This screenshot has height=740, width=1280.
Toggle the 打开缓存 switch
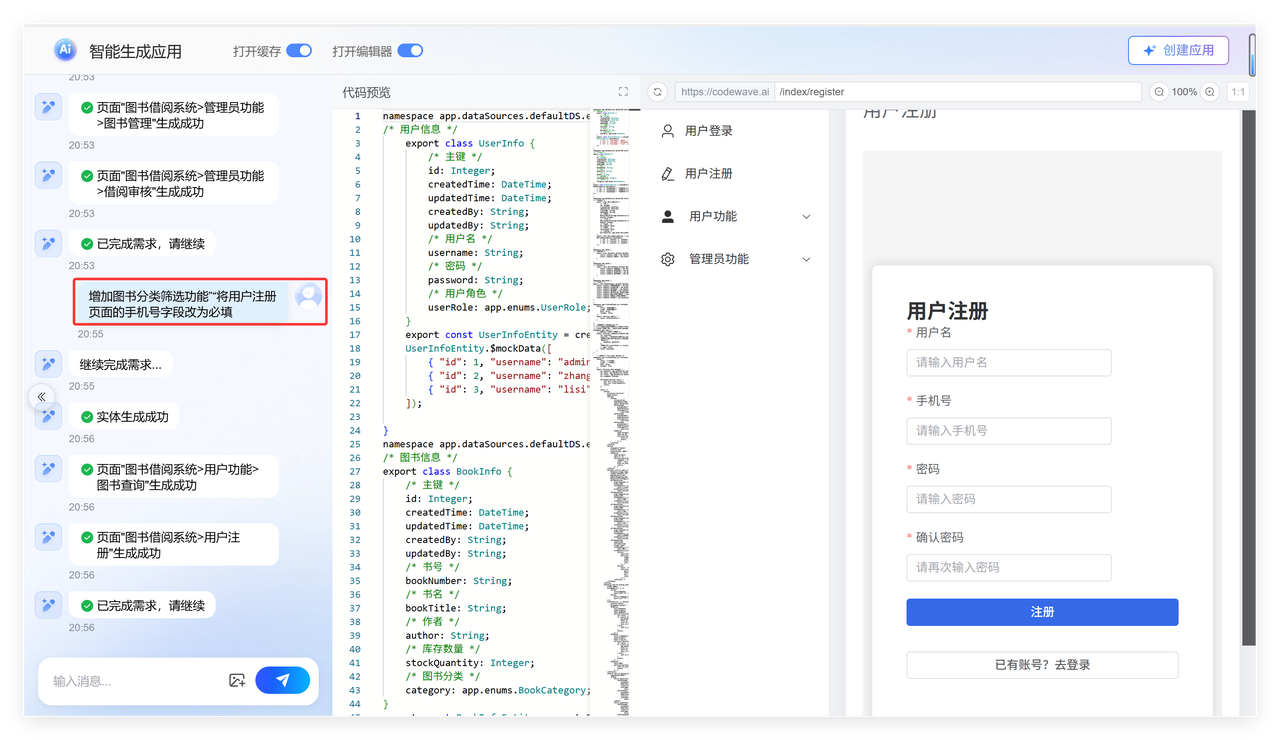click(x=299, y=51)
